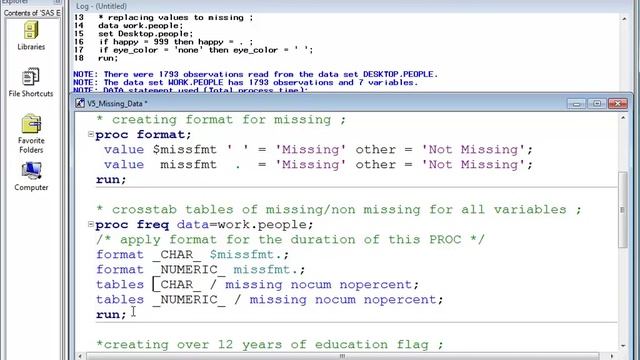Image resolution: width=640 pixels, height=360 pixels.
Task: Click the Log - (Untitled) title bar
Action: tap(351, 6)
